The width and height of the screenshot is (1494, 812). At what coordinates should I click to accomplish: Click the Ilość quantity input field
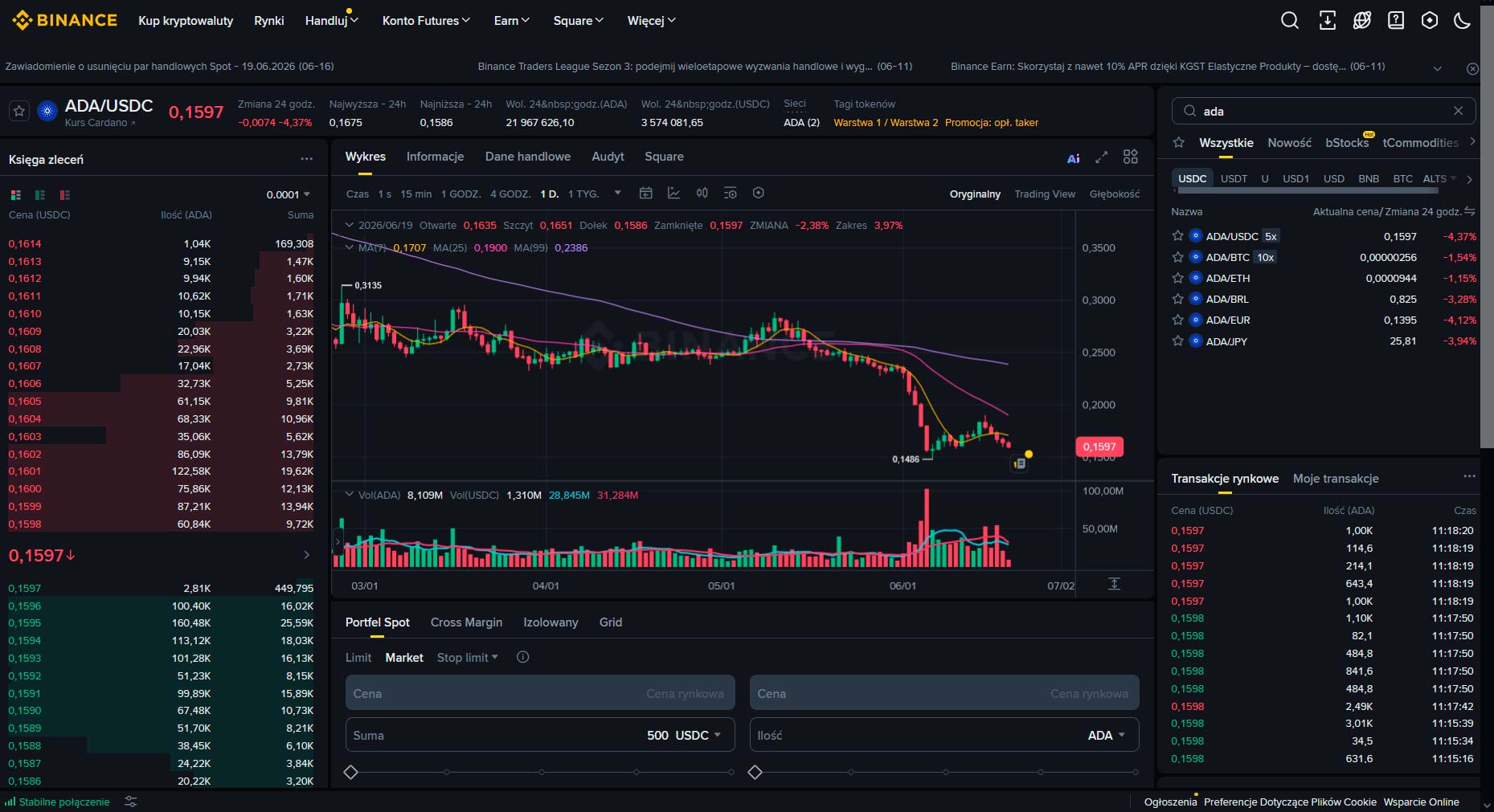(944, 735)
